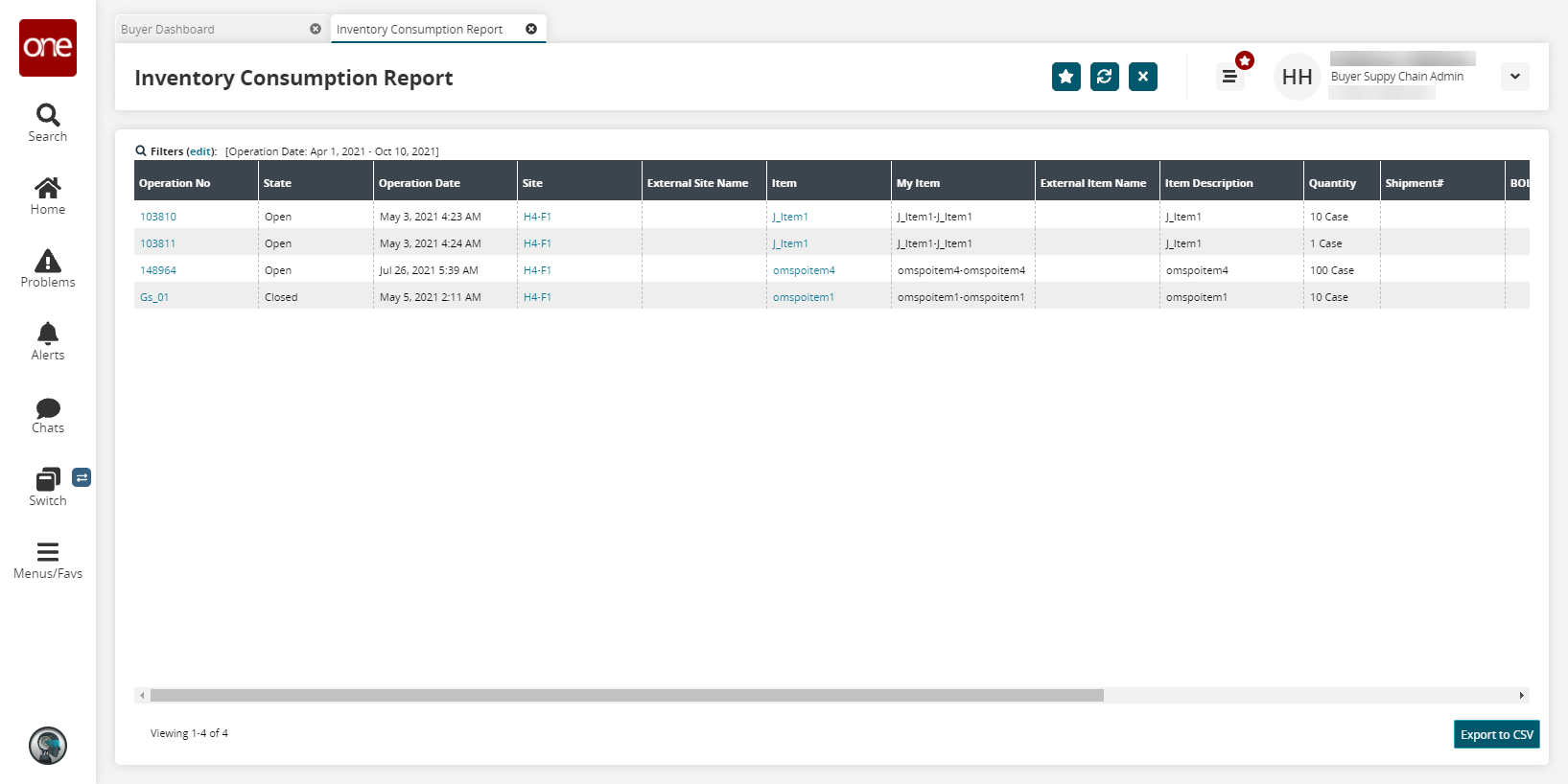
Task: Open the Menus/Favs hamburger menu
Action: [48, 552]
